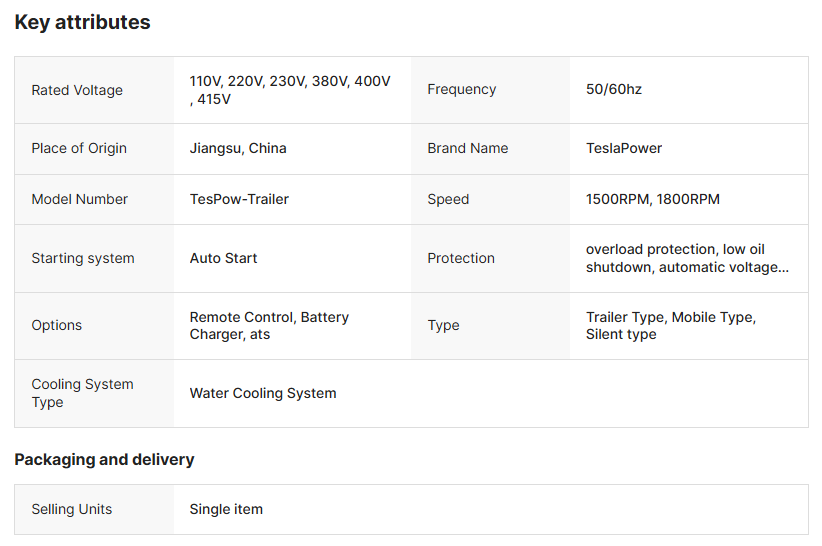Click the Single item value
Screen dimensions: 822x546
click(226, 509)
